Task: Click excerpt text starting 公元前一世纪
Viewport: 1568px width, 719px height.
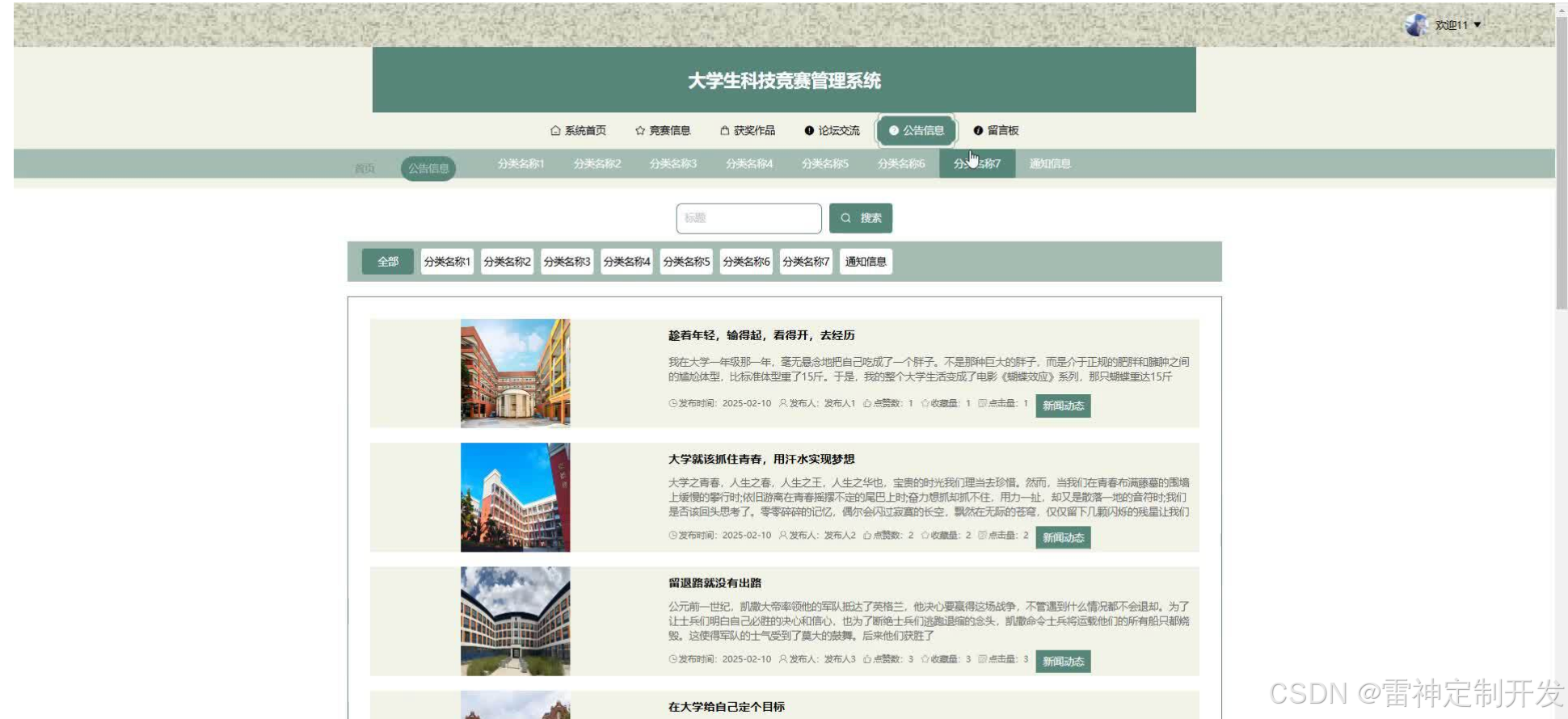Action: point(928,620)
